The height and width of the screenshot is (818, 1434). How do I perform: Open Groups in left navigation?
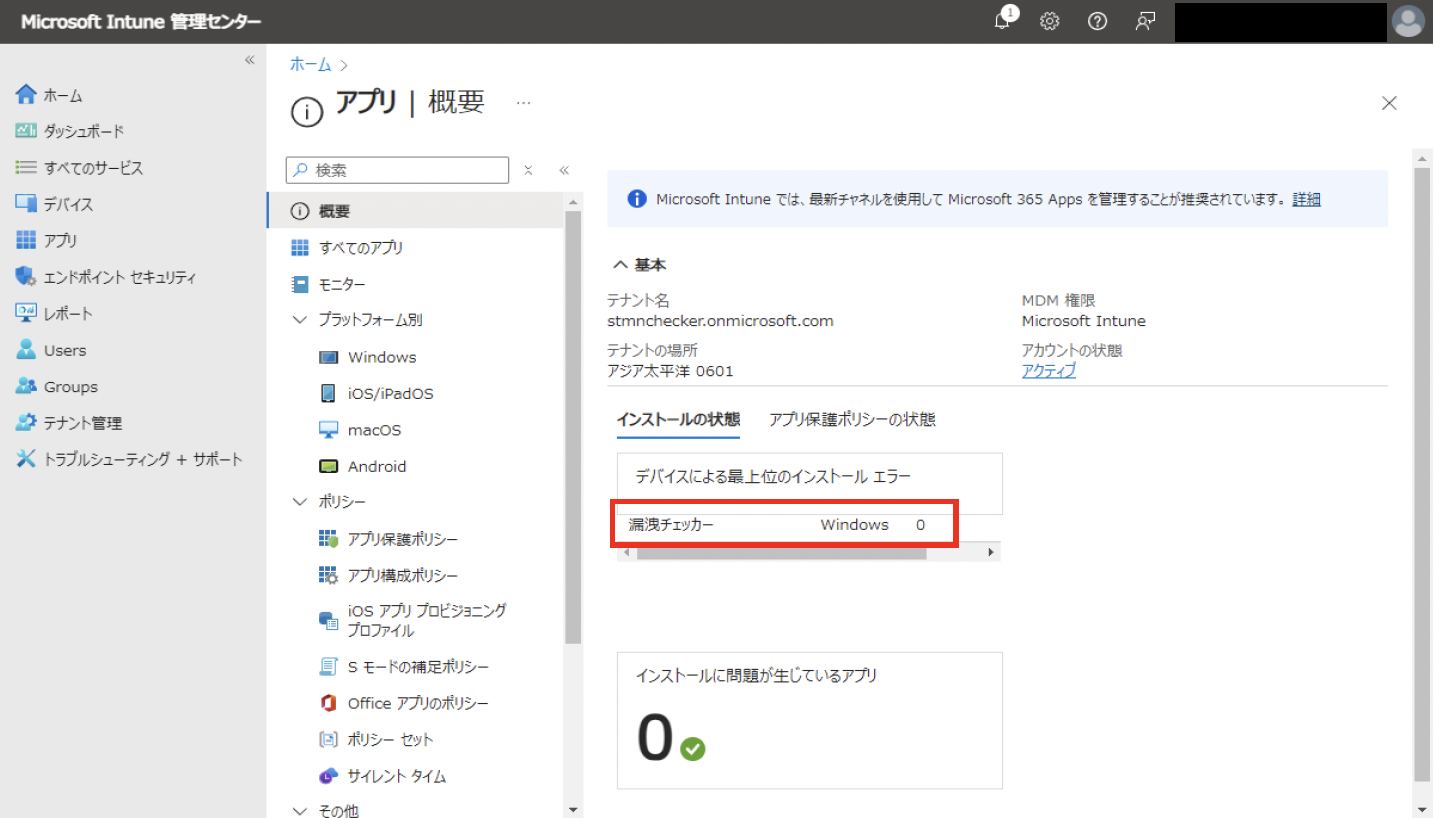57,386
